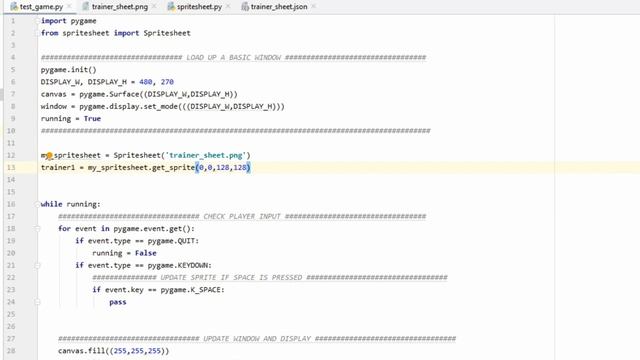Click the value '480' on line 6
Viewport: 640px width, 360px height.
pyautogui.click(x=146, y=82)
